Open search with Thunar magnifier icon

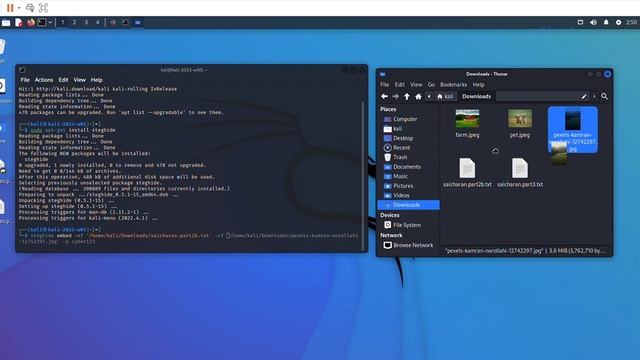pyautogui.click(x=604, y=96)
